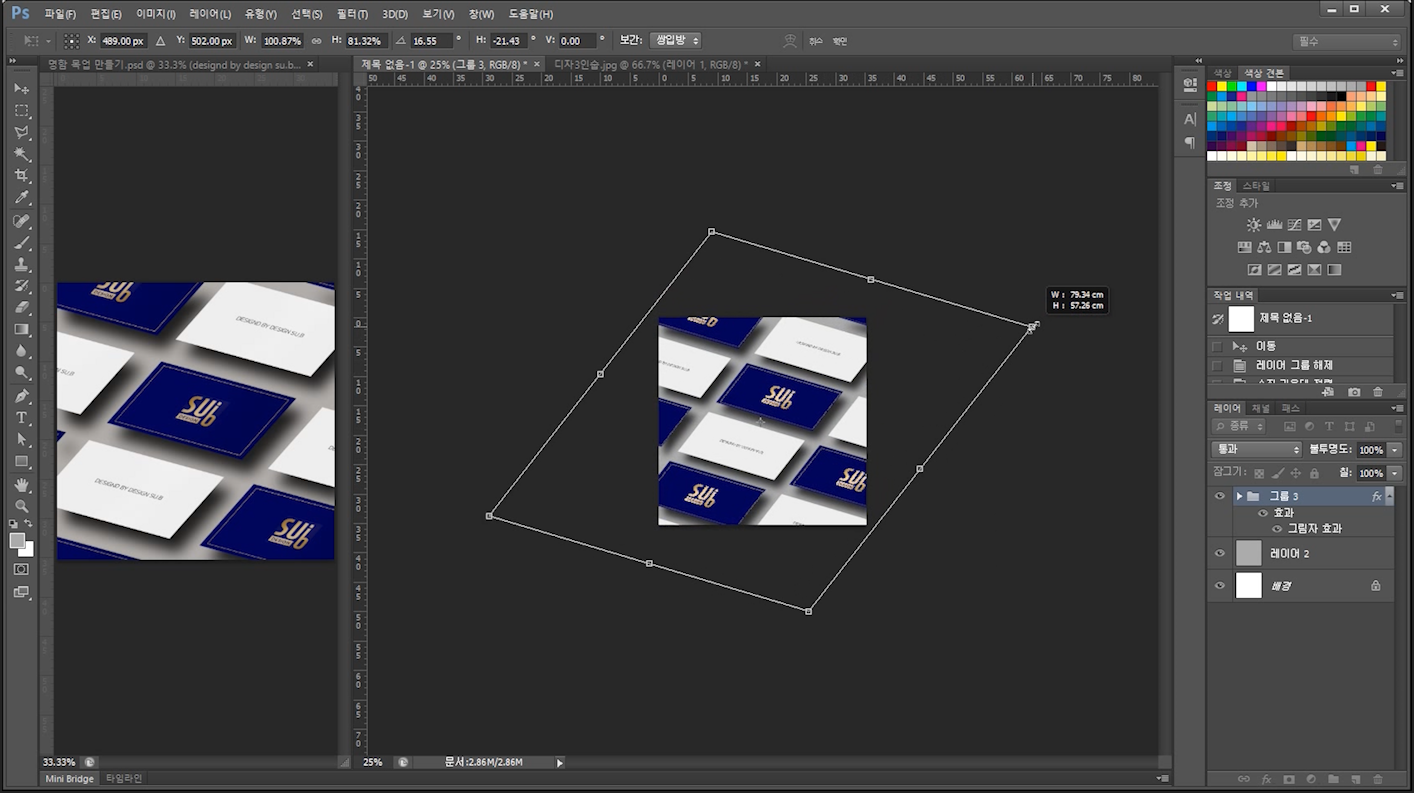This screenshot has width=1414, height=793.
Task: Add layer style fx at Layers bottom
Action: [1266, 779]
